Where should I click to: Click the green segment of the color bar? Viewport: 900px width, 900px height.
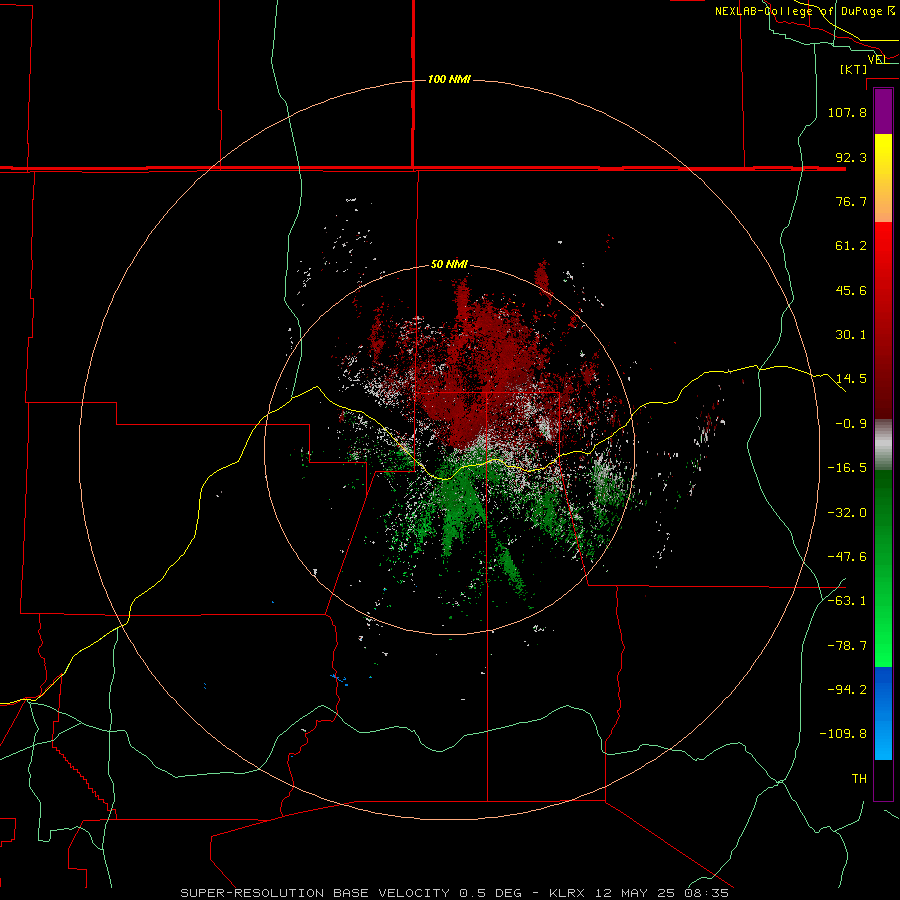pos(883,568)
